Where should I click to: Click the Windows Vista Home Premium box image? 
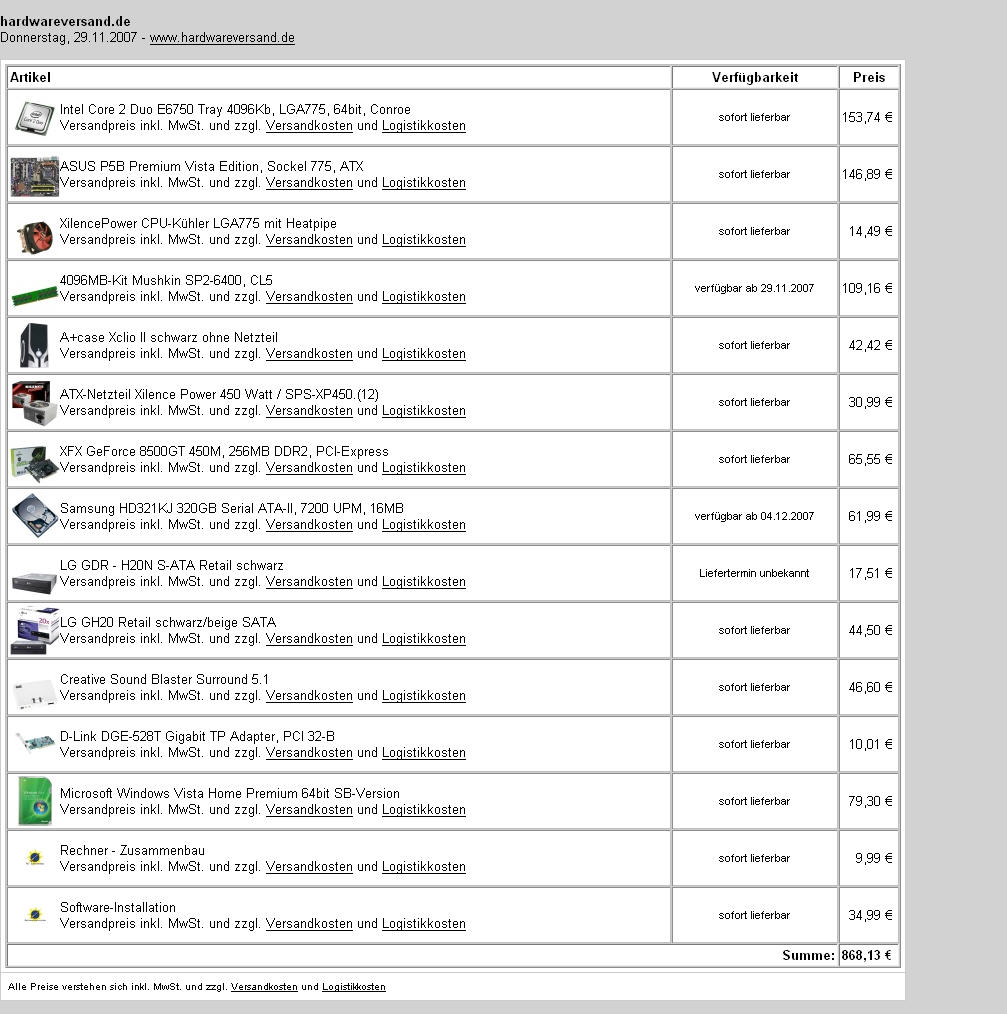35,801
